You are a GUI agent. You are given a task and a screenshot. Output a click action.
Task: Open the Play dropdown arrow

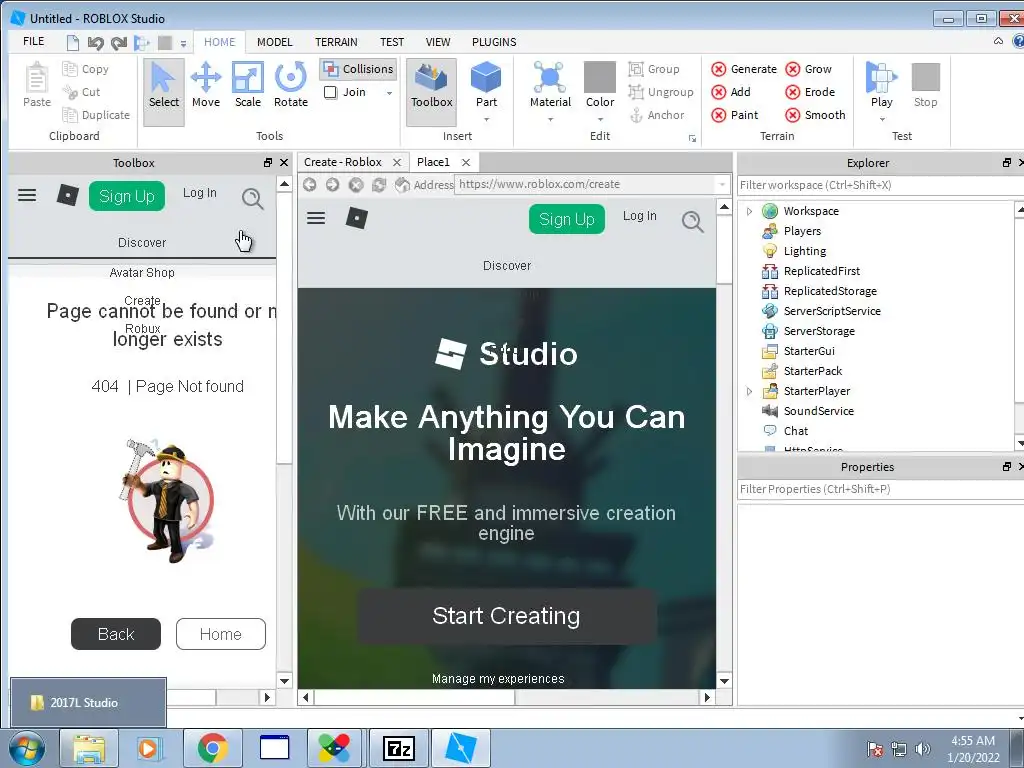[882, 120]
